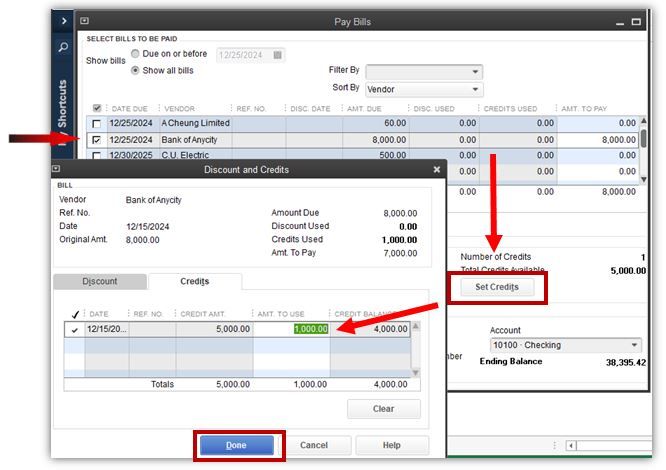The width and height of the screenshot is (666, 470).
Task: Click the AMT. DUE column header
Action: click(364, 109)
